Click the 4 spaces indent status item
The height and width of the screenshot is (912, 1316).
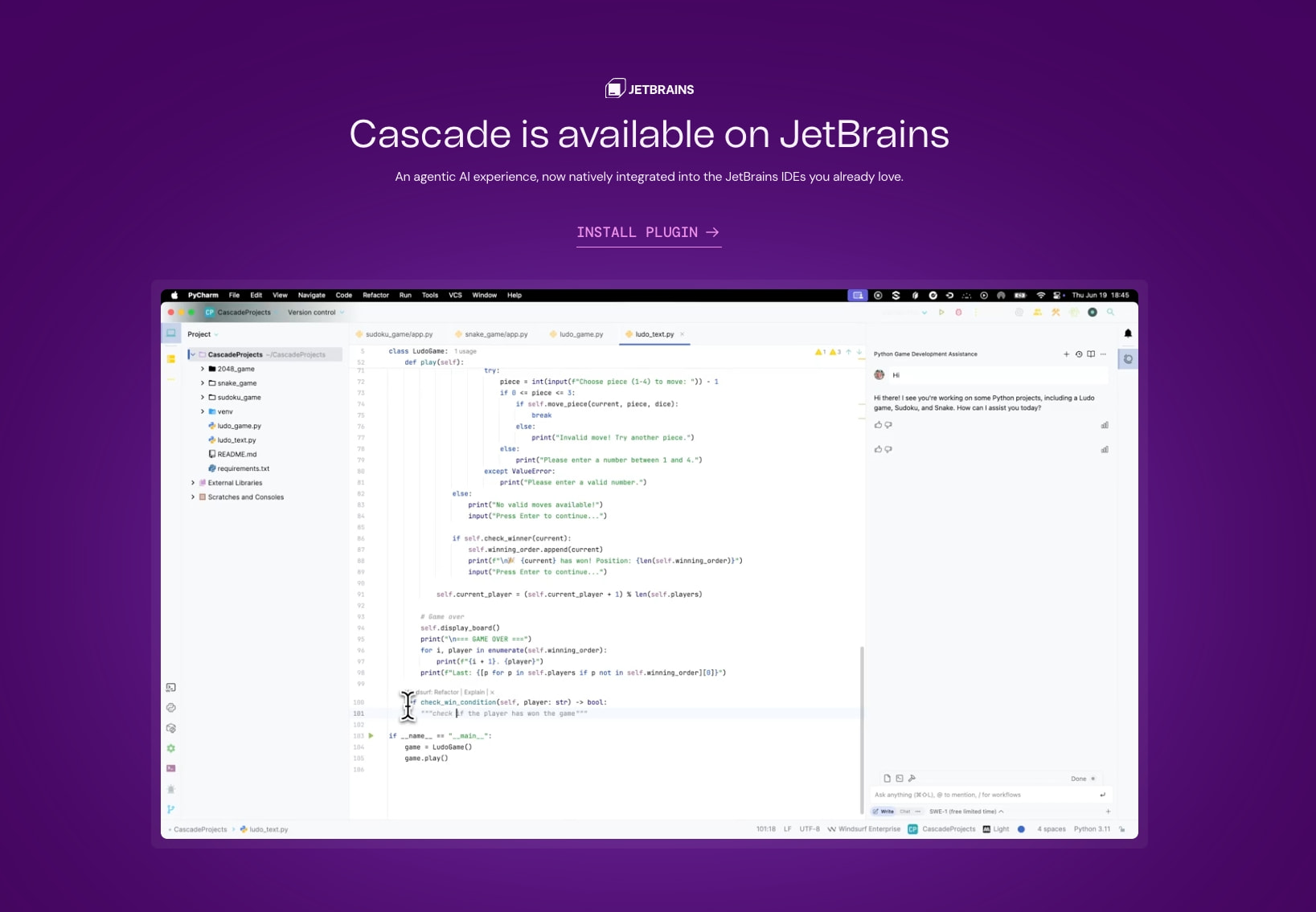click(x=1052, y=829)
